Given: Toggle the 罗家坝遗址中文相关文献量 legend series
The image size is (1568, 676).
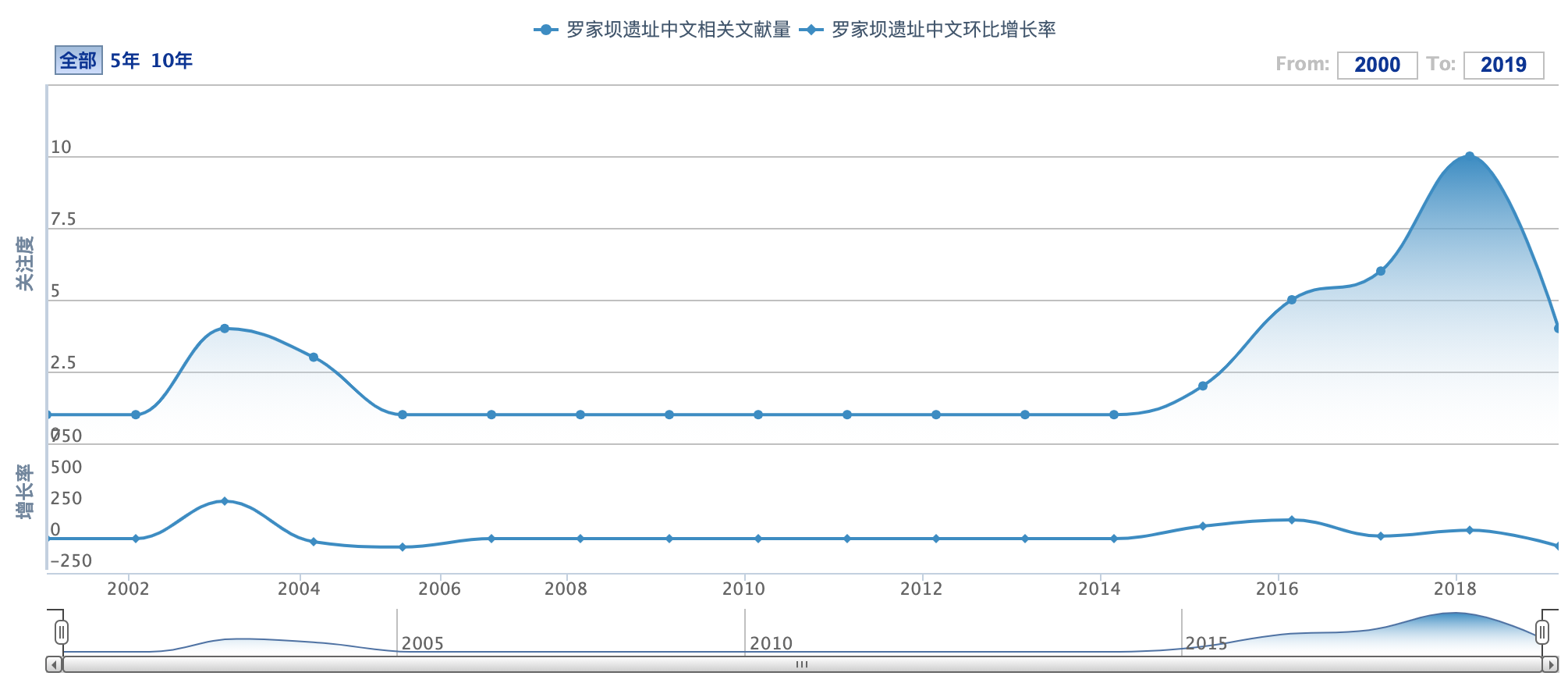Looking at the screenshot, I should click(663, 30).
